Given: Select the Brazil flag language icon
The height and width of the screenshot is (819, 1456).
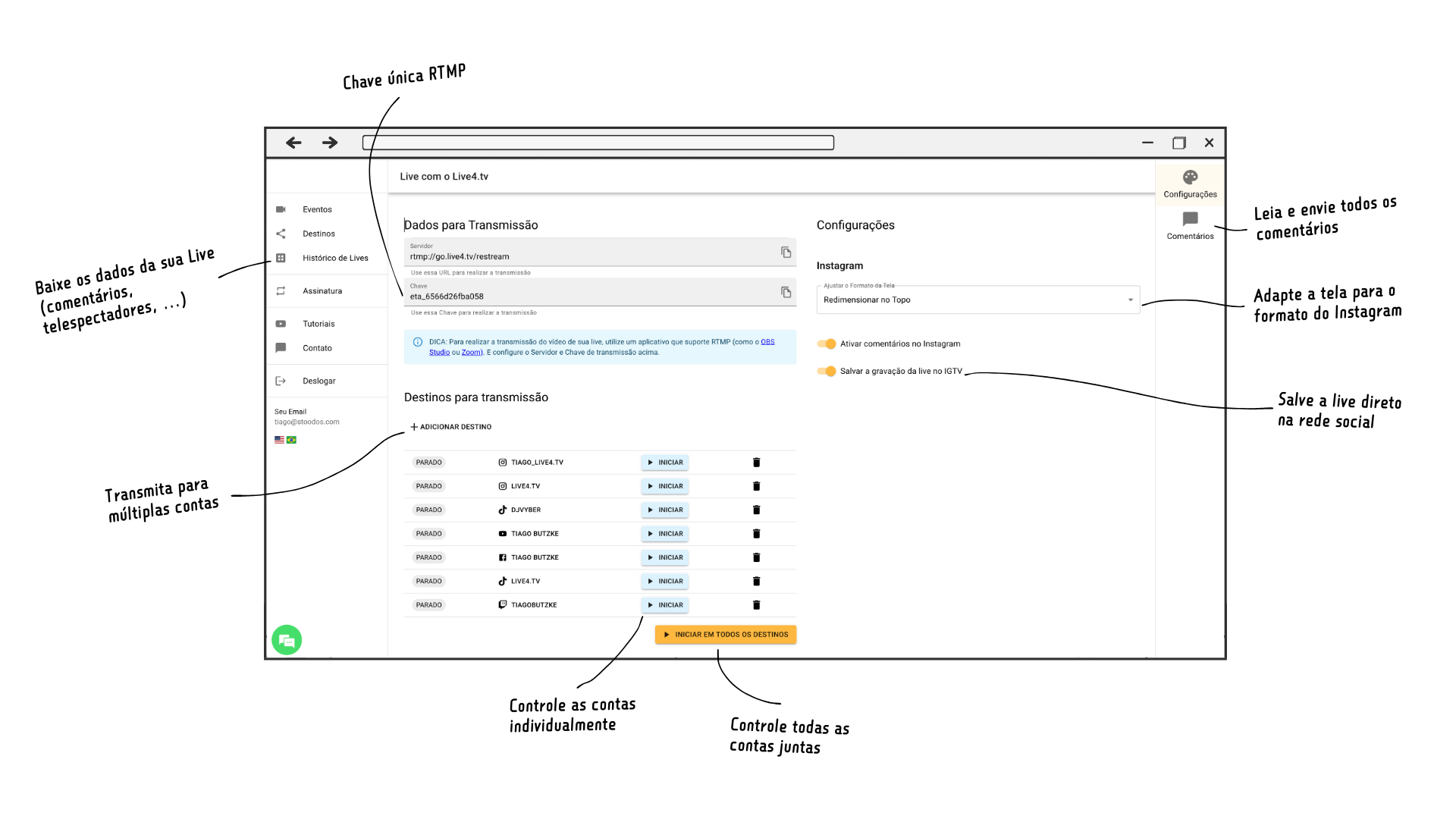Looking at the screenshot, I should pyautogui.click(x=291, y=440).
